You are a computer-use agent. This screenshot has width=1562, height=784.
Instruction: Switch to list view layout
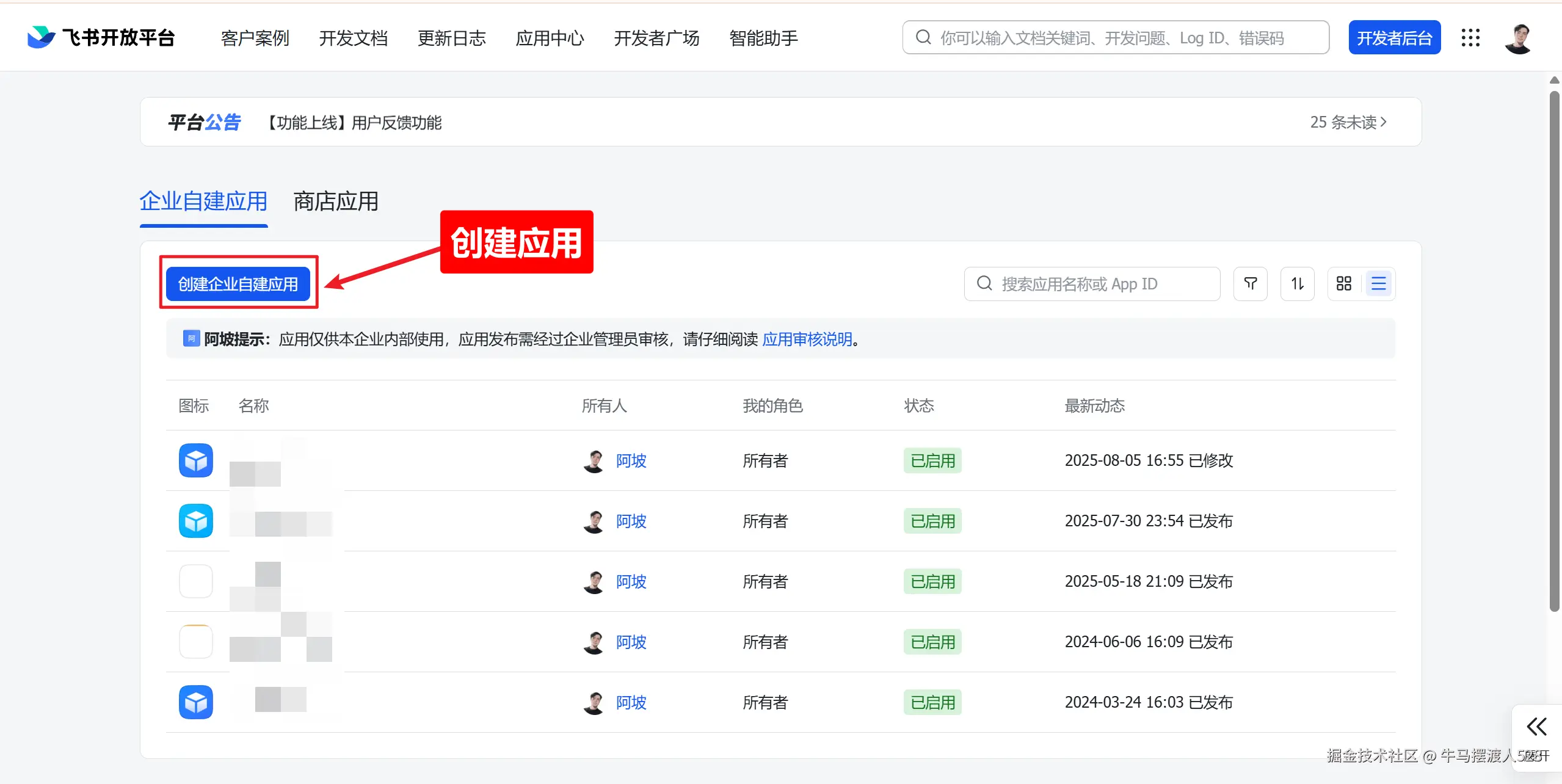click(x=1378, y=284)
